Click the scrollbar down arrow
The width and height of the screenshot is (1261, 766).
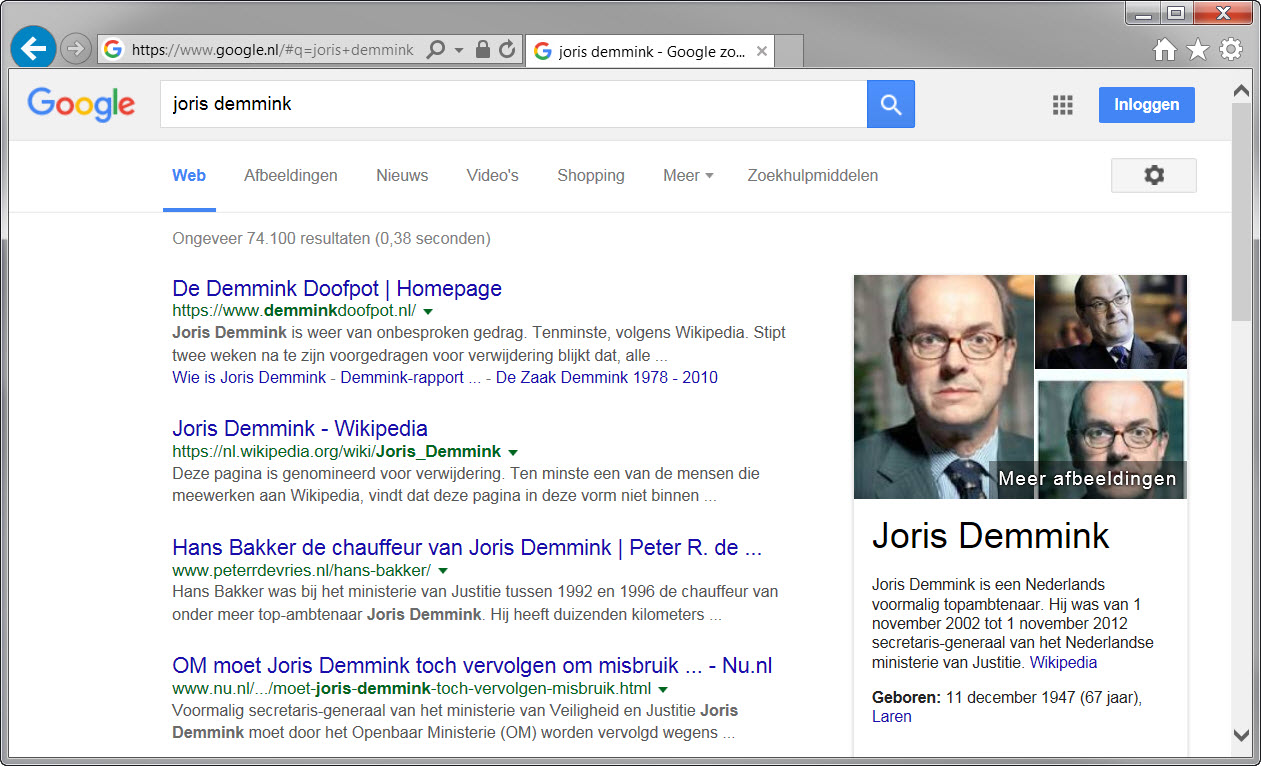[1241, 735]
